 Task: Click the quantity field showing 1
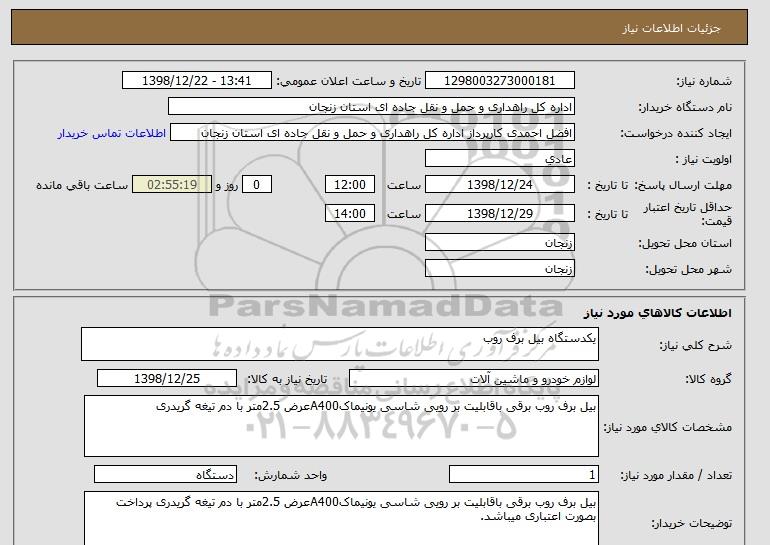(523, 475)
